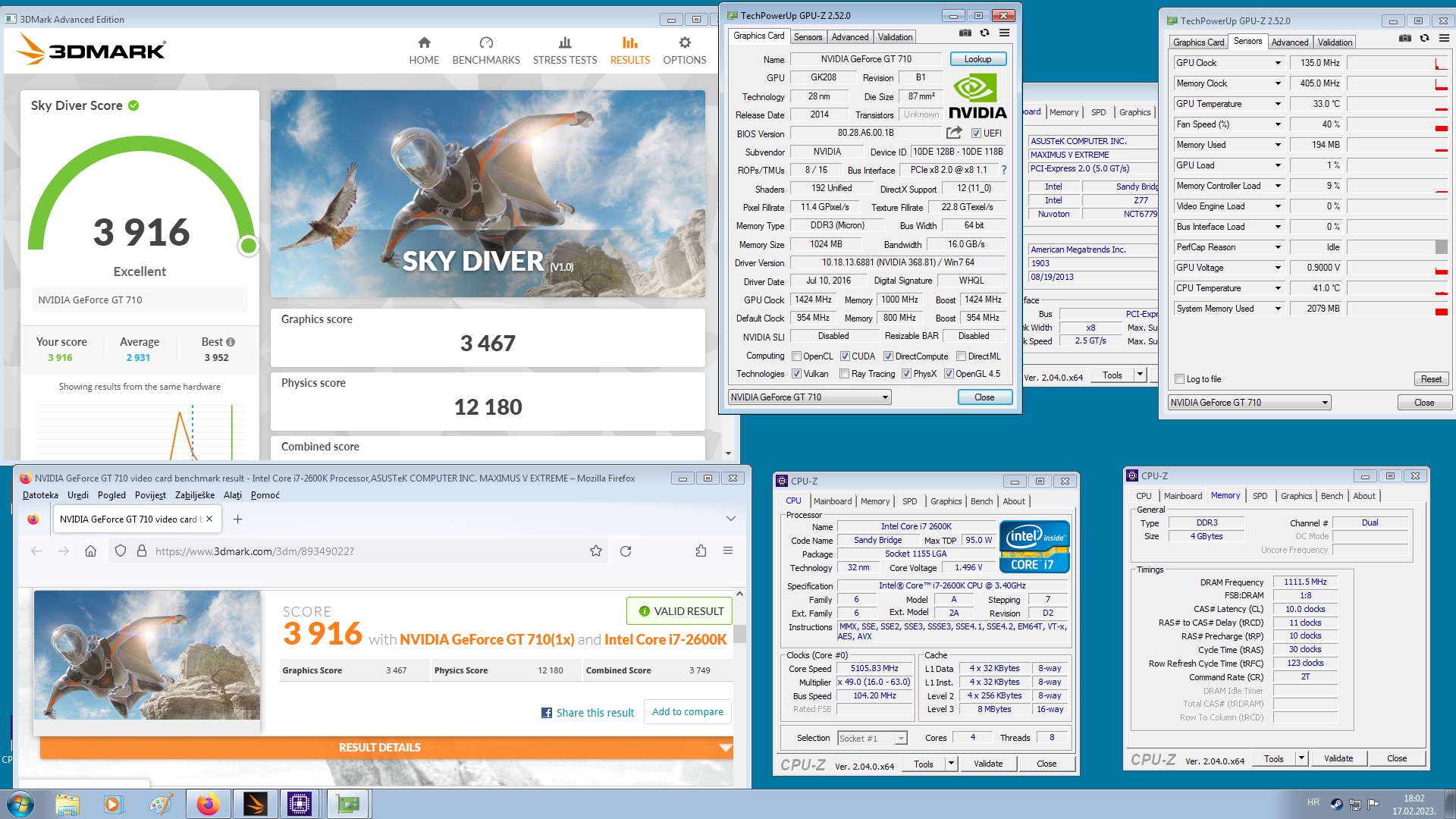
Task: Open Firefox application menu icon
Action: pos(728,551)
